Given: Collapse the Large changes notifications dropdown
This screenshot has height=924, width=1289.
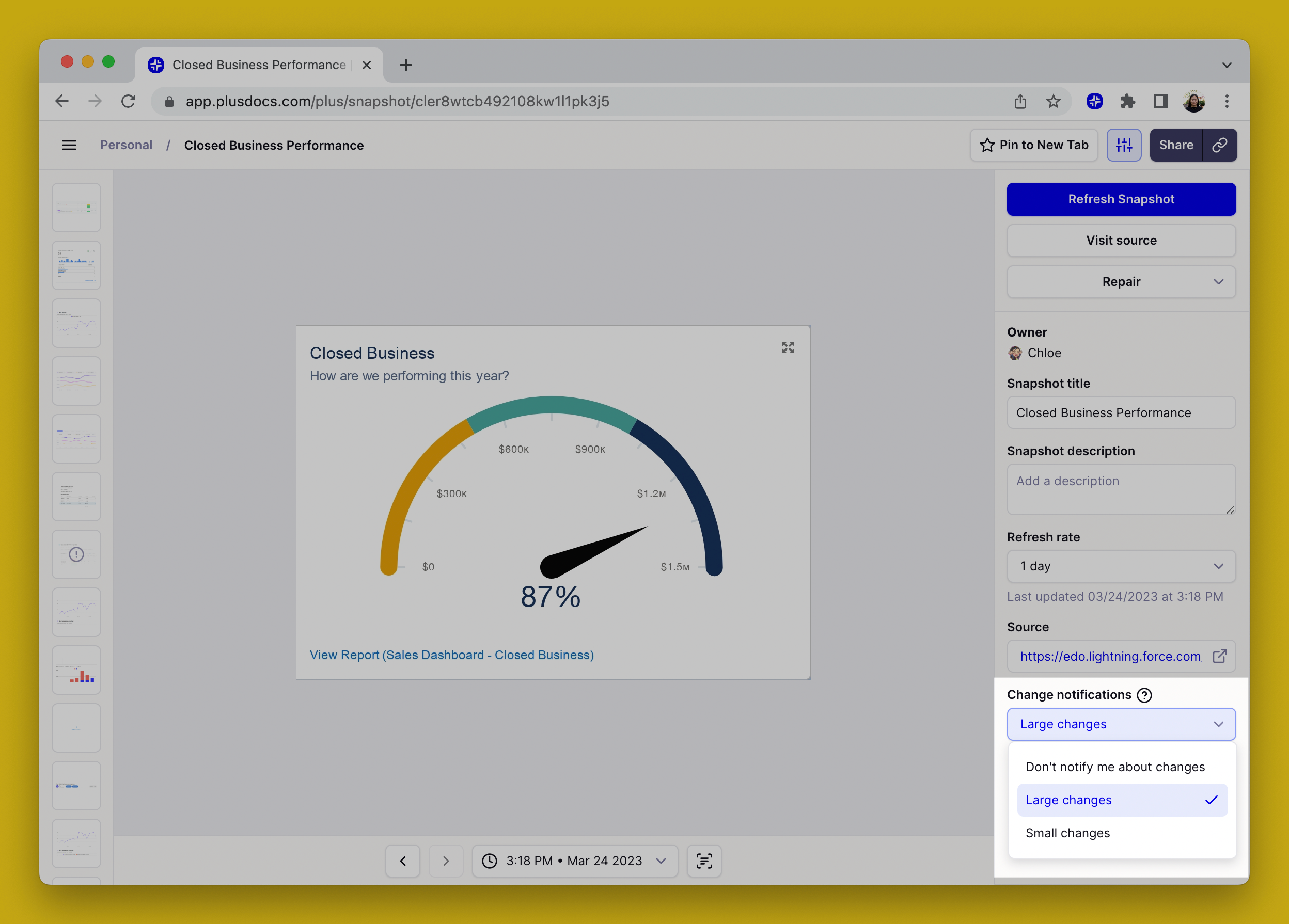Looking at the screenshot, I should 1121,724.
